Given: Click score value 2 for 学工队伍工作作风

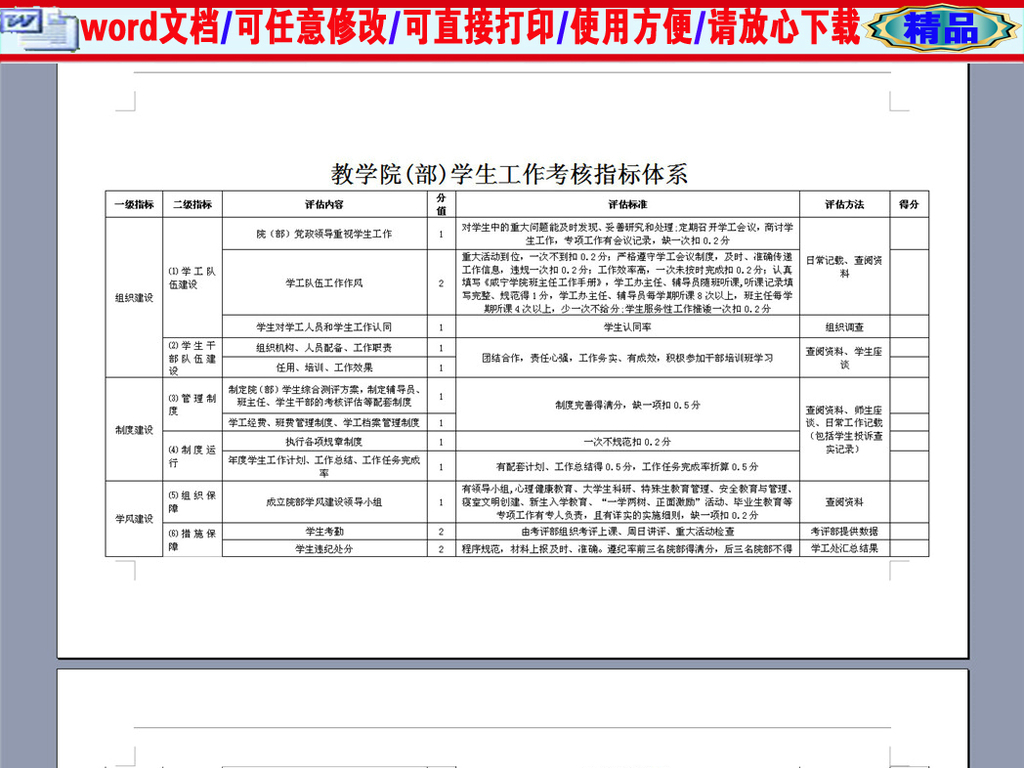Looking at the screenshot, I should [441, 283].
